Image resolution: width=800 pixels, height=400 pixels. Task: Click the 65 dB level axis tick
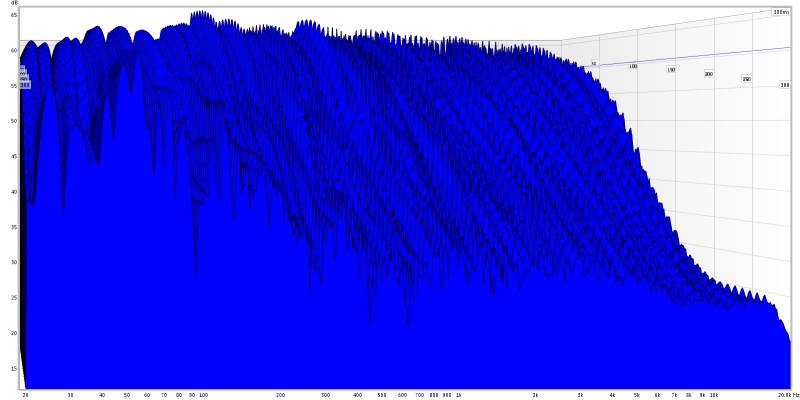coord(14,15)
